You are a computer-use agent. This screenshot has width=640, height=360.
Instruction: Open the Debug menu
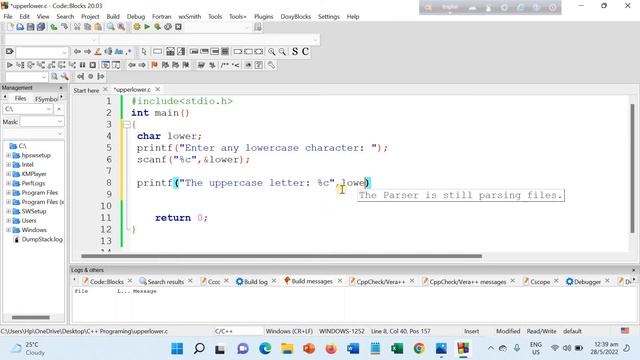136,17
